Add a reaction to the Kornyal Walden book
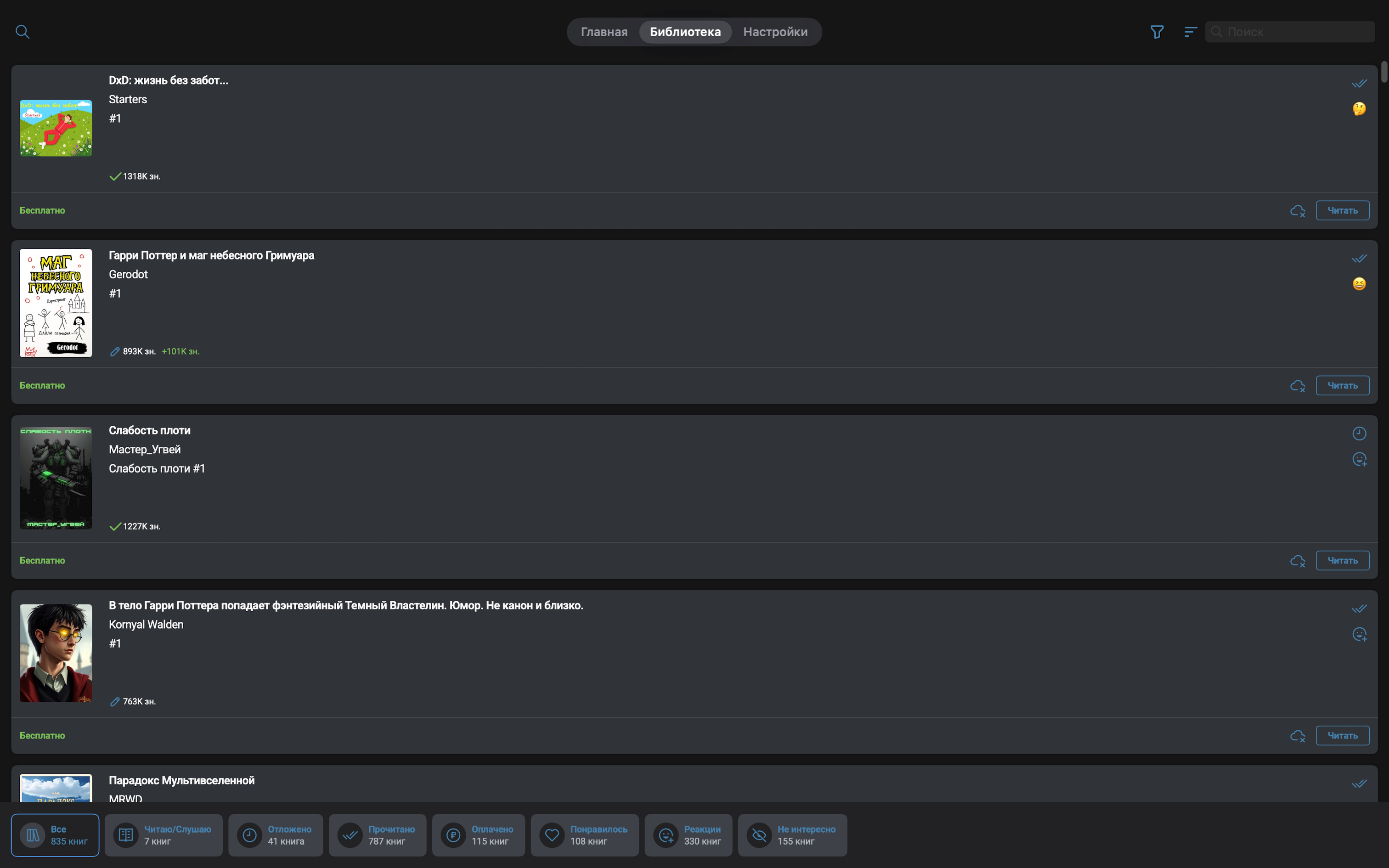 1359,634
